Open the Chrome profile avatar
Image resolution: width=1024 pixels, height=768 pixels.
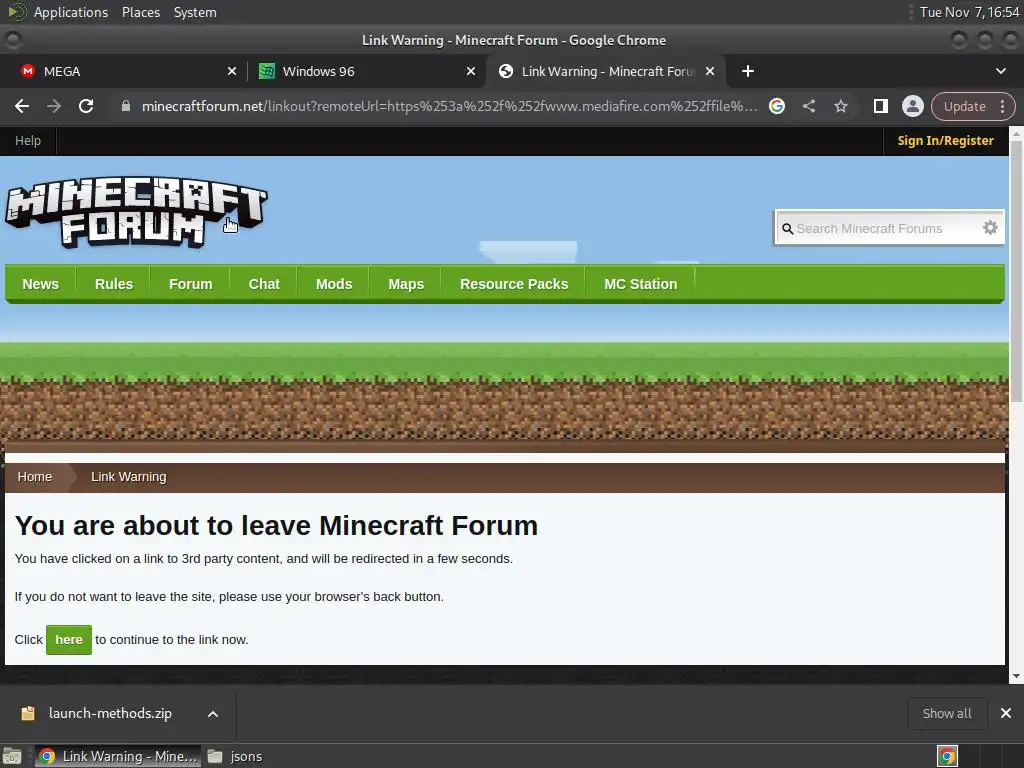912,106
